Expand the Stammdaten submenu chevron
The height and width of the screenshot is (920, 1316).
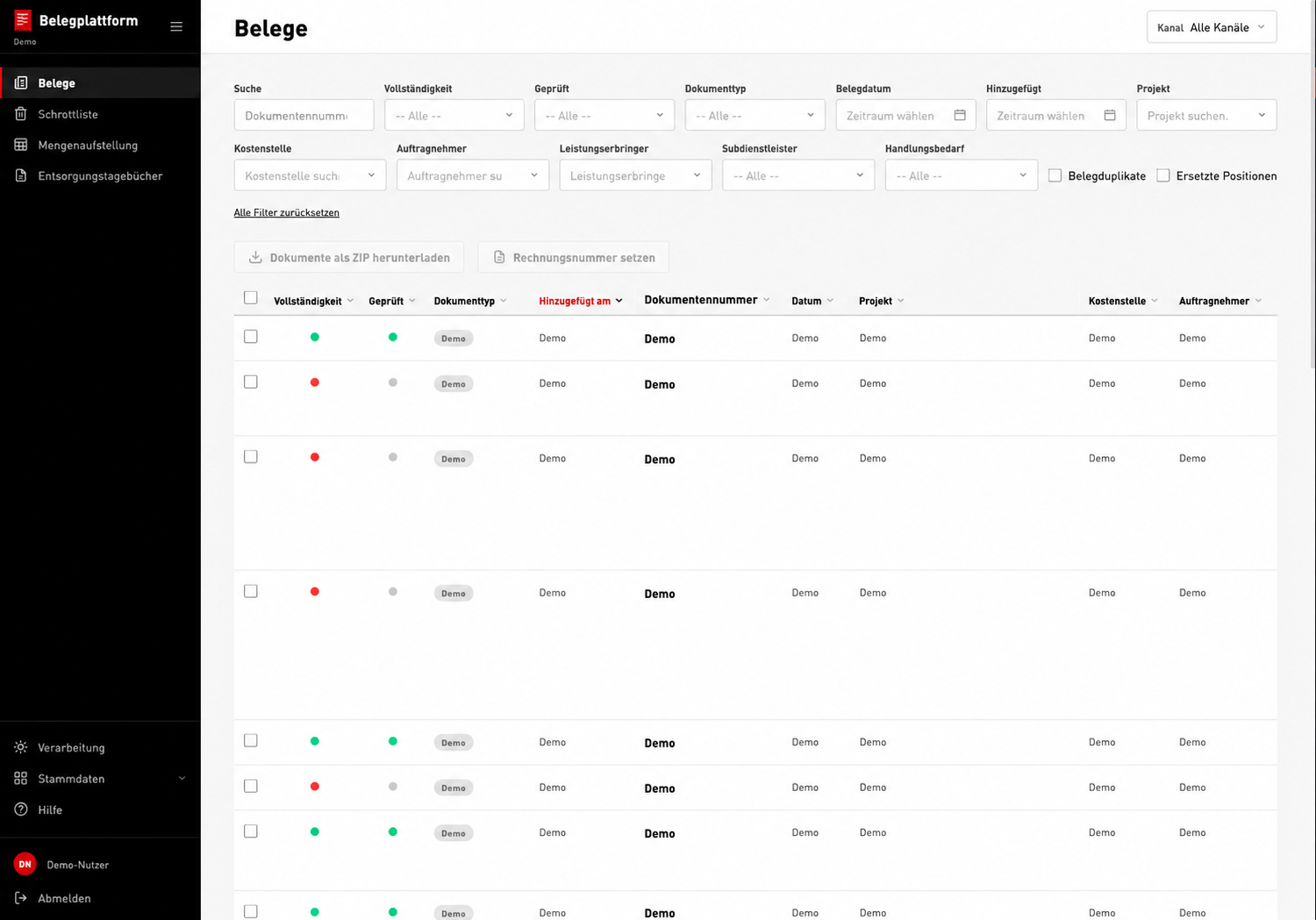(x=182, y=778)
